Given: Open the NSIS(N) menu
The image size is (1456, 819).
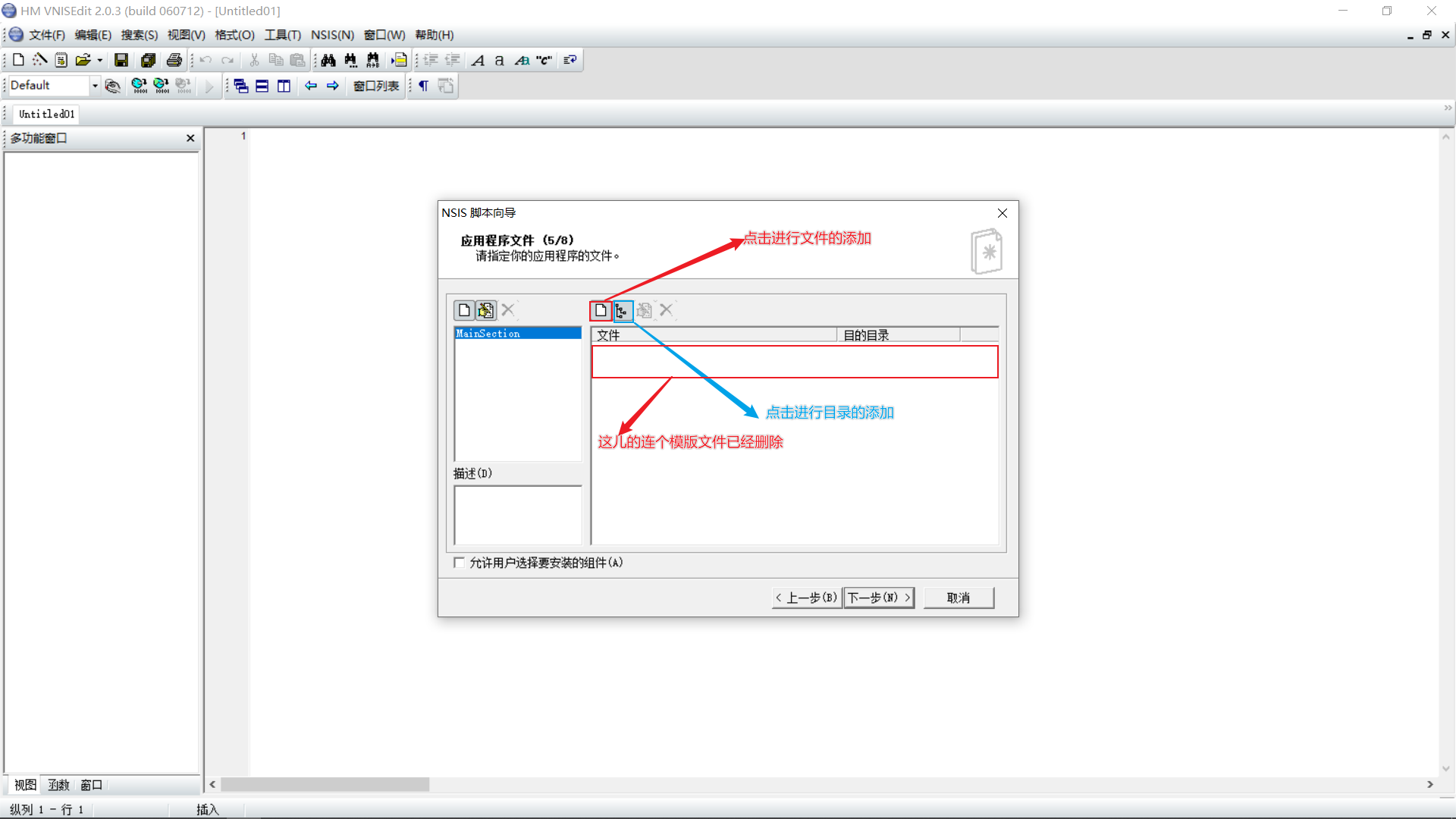Looking at the screenshot, I should click(x=332, y=35).
